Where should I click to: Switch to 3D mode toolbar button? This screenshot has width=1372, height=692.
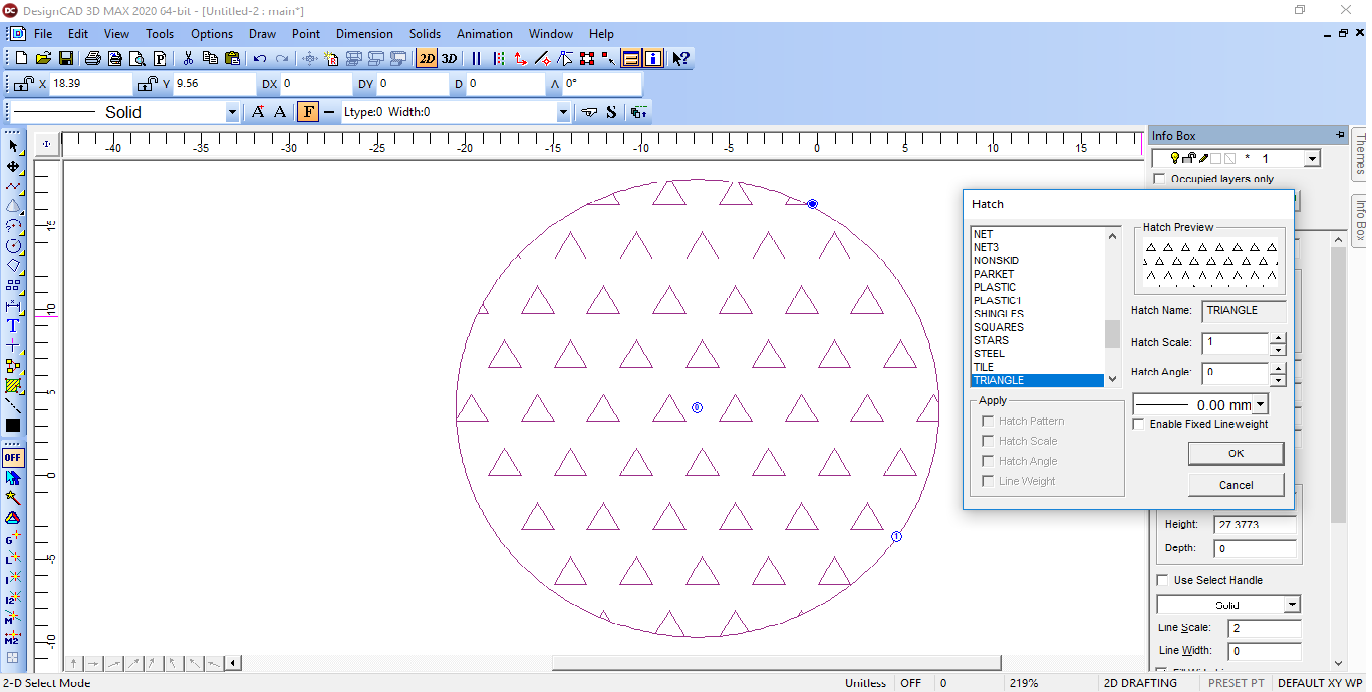coord(450,59)
